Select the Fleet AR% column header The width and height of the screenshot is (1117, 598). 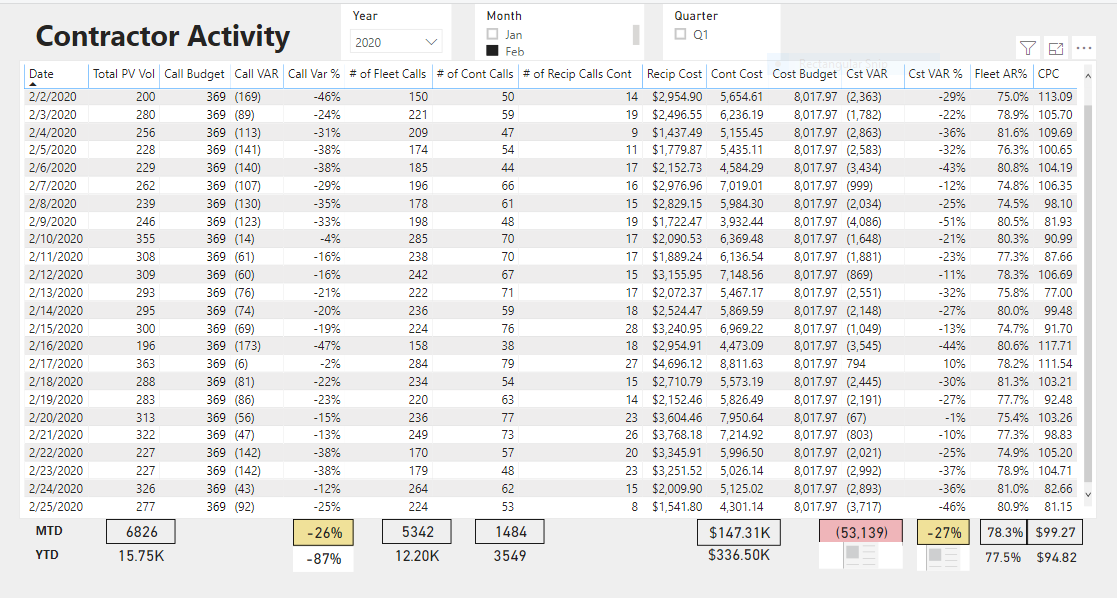pyautogui.click(x=1001, y=73)
